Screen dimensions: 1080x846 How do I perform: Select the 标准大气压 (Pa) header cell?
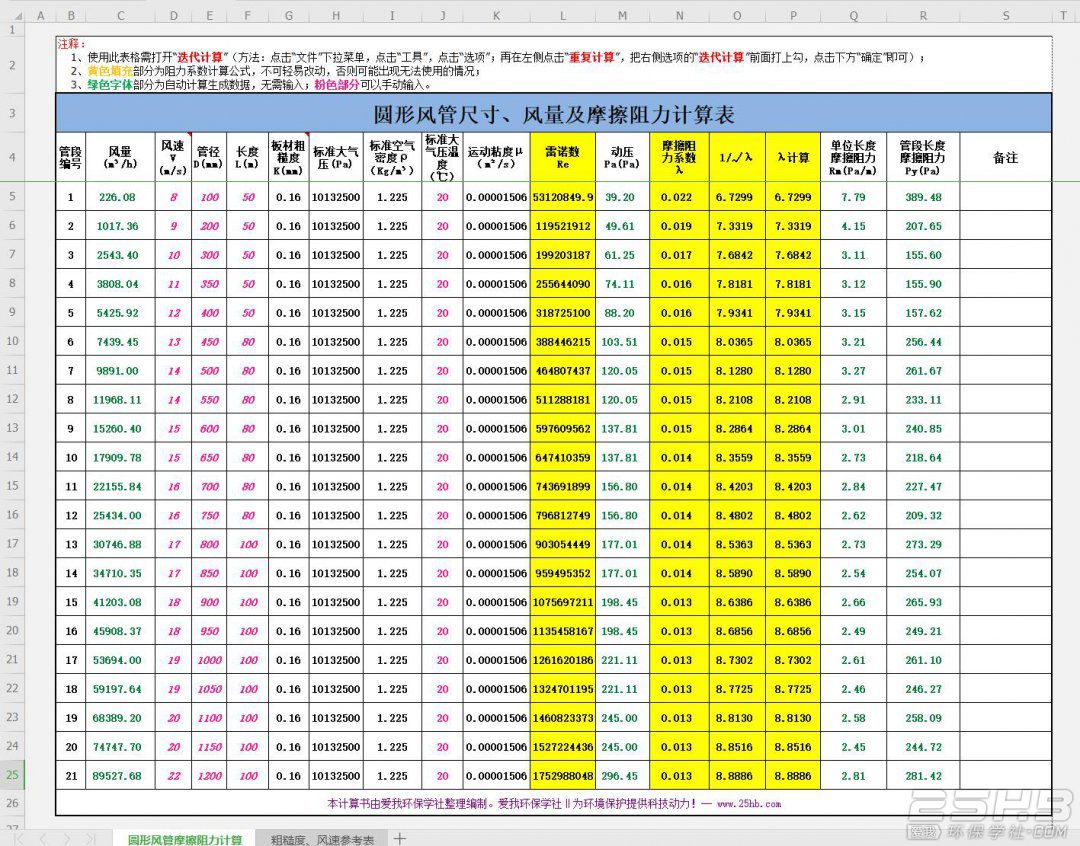tap(336, 158)
